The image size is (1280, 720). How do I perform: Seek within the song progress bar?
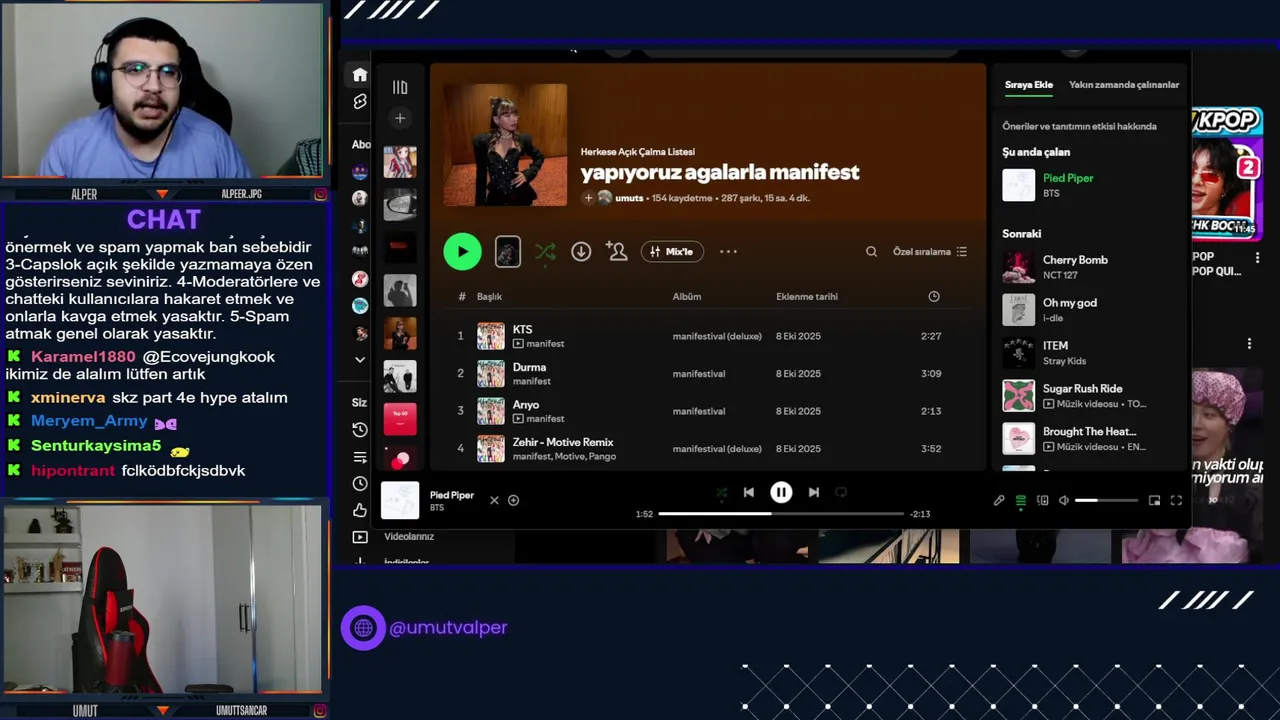point(781,514)
